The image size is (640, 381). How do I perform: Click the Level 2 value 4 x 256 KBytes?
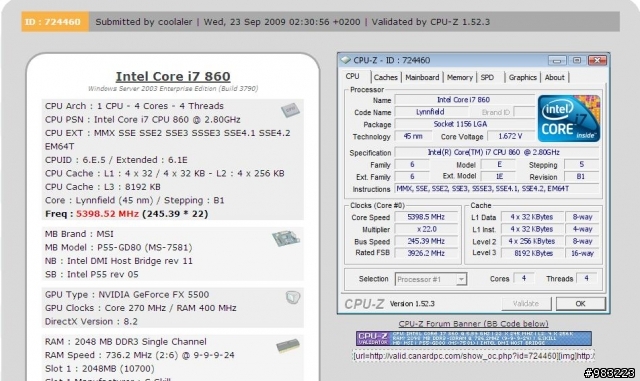[x=533, y=241]
